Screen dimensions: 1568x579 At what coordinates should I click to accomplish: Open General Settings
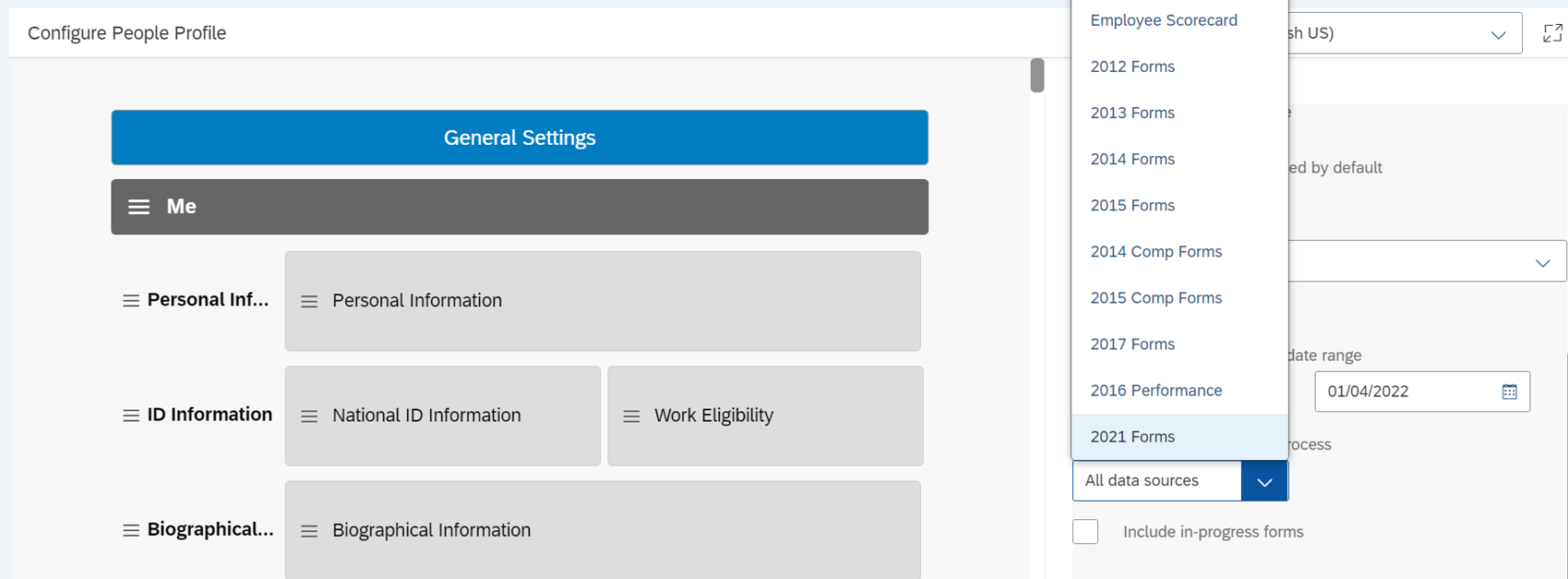tap(520, 138)
